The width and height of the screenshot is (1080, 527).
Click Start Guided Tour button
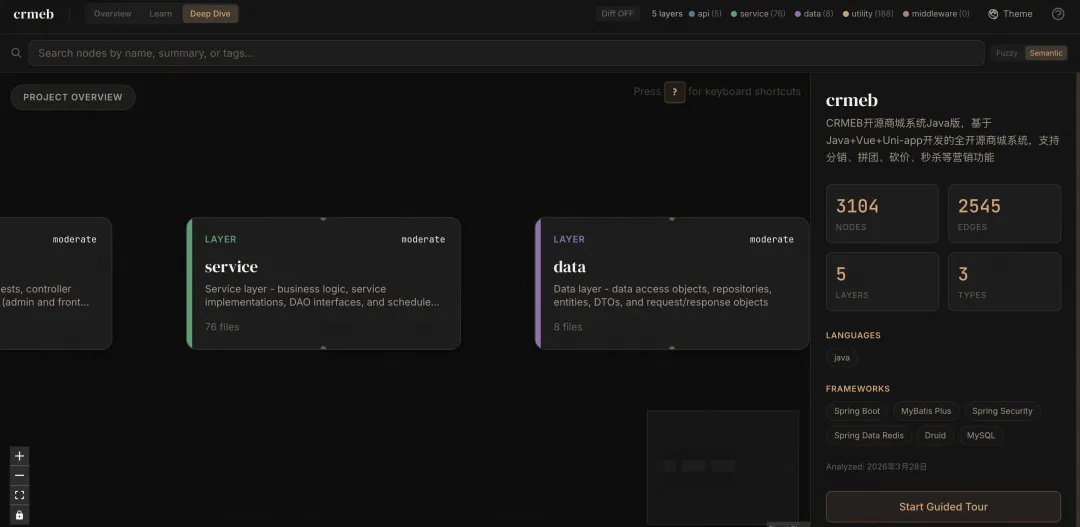pyautogui.click(x=943, y=507)
